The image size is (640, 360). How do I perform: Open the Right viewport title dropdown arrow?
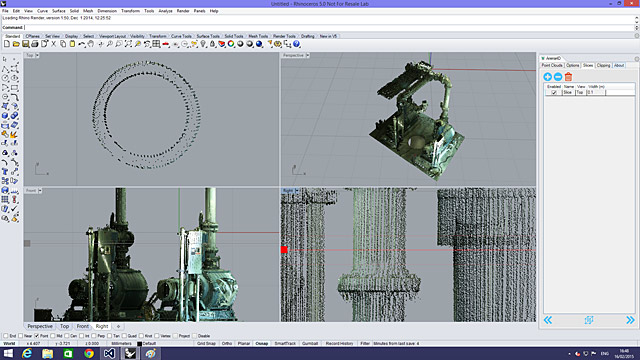[x=297, y=191]
